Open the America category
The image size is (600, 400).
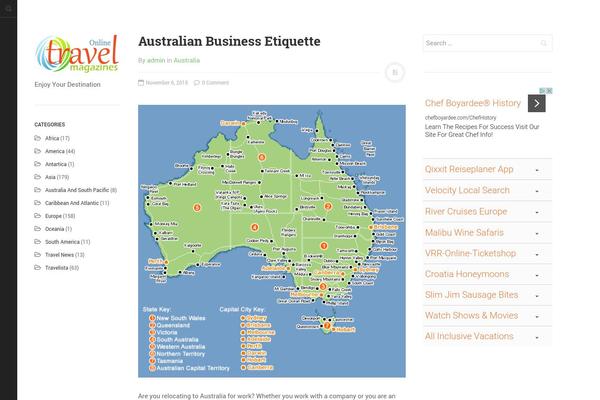55,151
